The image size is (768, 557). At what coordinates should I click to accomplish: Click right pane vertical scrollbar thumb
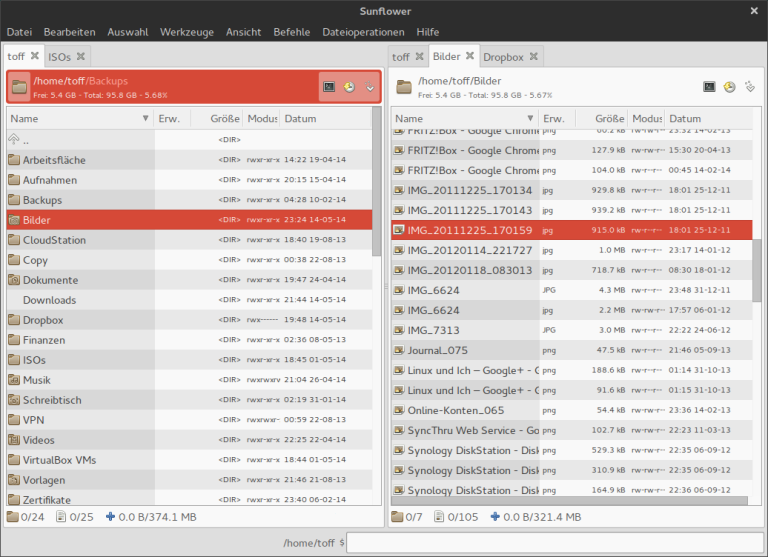click(757, 269)
